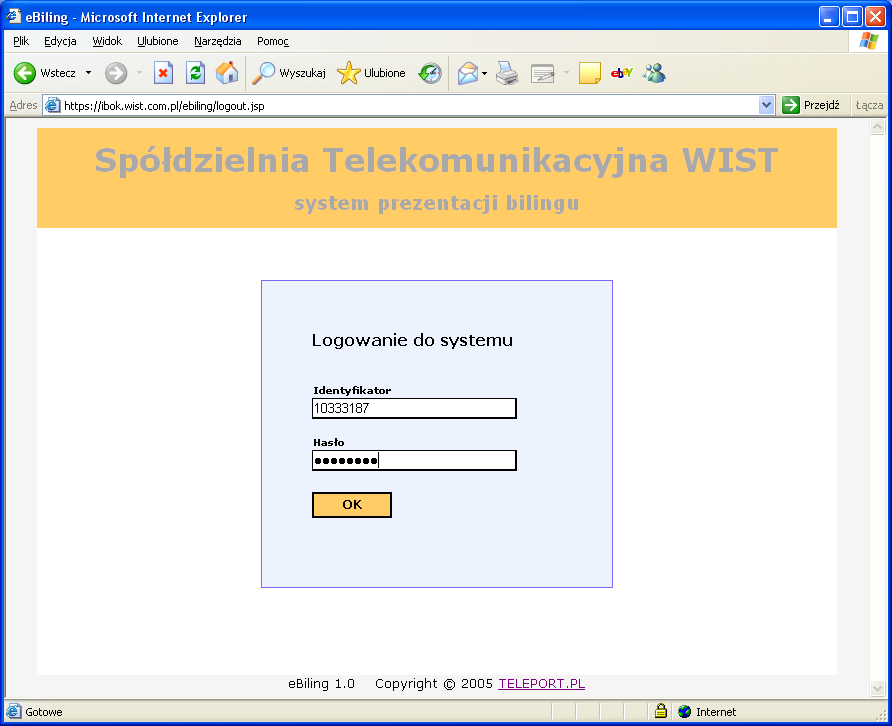Open the Pomoc menu
Image resolution: width=892 pixels, height=726 pixels.
pyautogui.click(x=272, y=41)
